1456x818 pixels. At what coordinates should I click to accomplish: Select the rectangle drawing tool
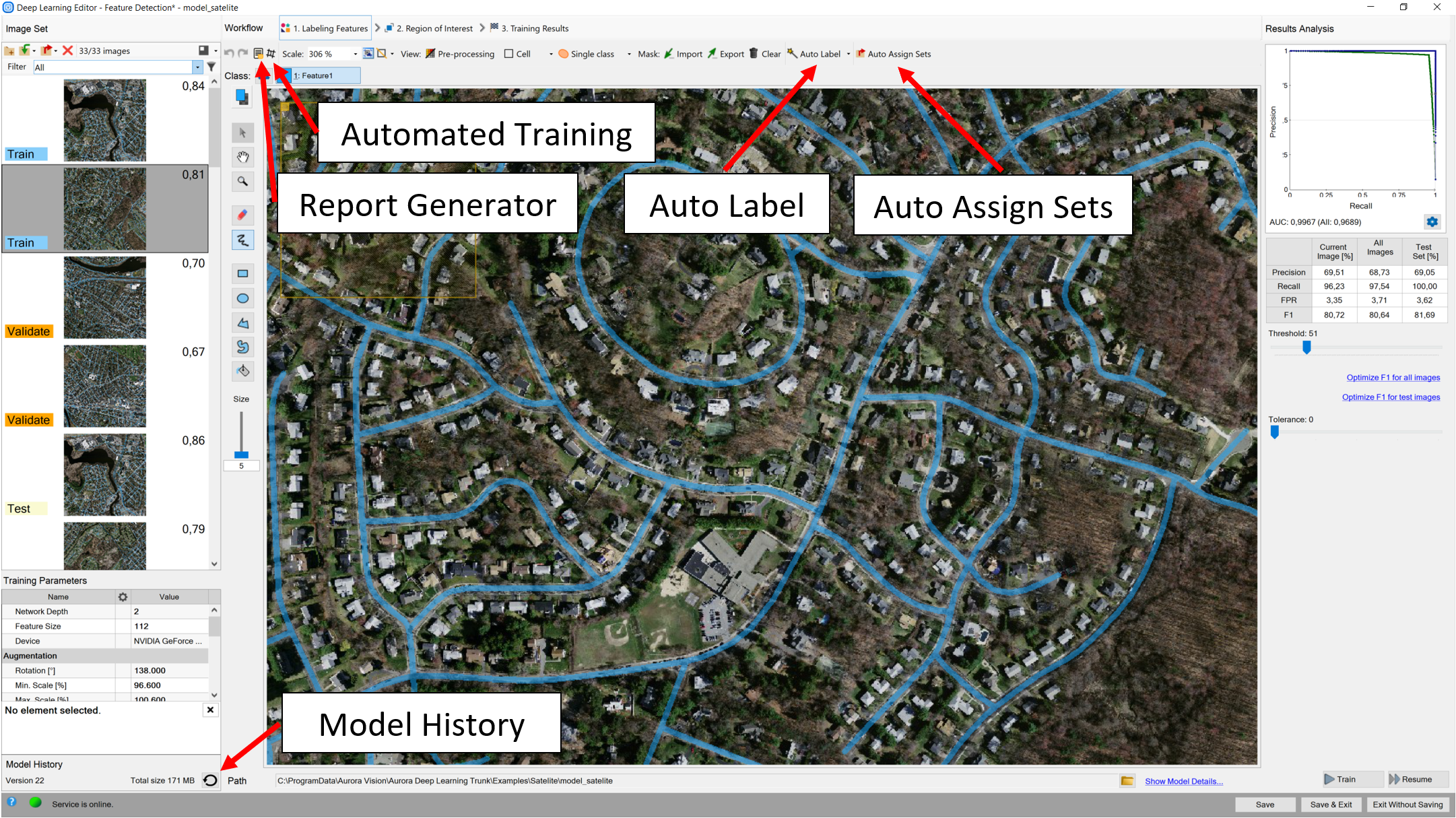click(242, 273)
